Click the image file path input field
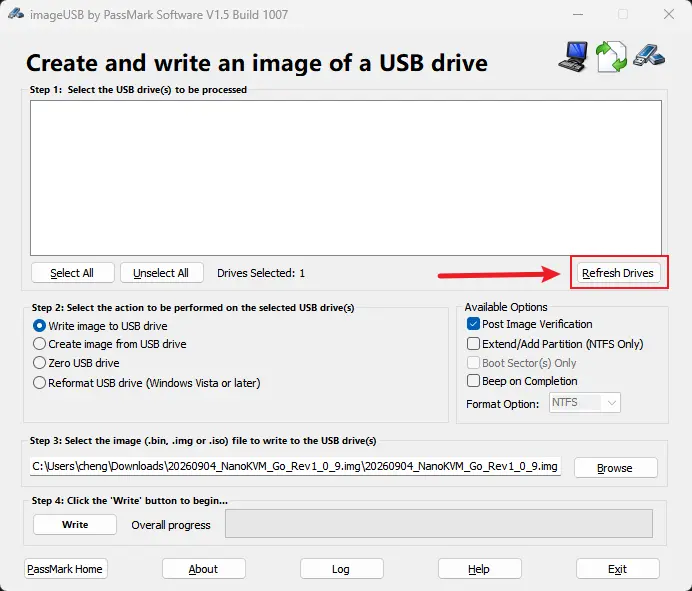Screen dimensions: 692x591 [x=295, y=467]
